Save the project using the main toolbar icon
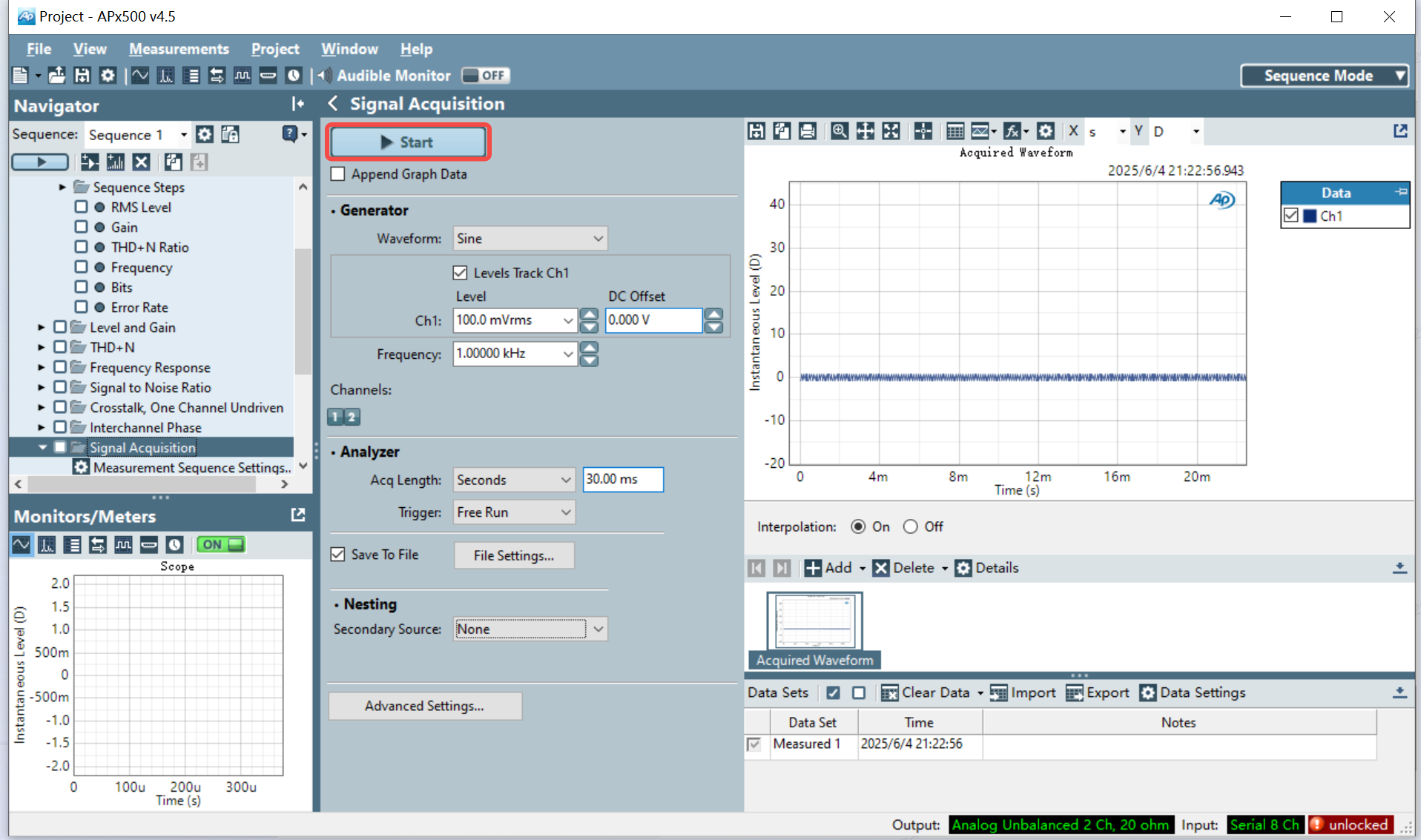This screenshot has height=840, width=1421. coord(82,76)
